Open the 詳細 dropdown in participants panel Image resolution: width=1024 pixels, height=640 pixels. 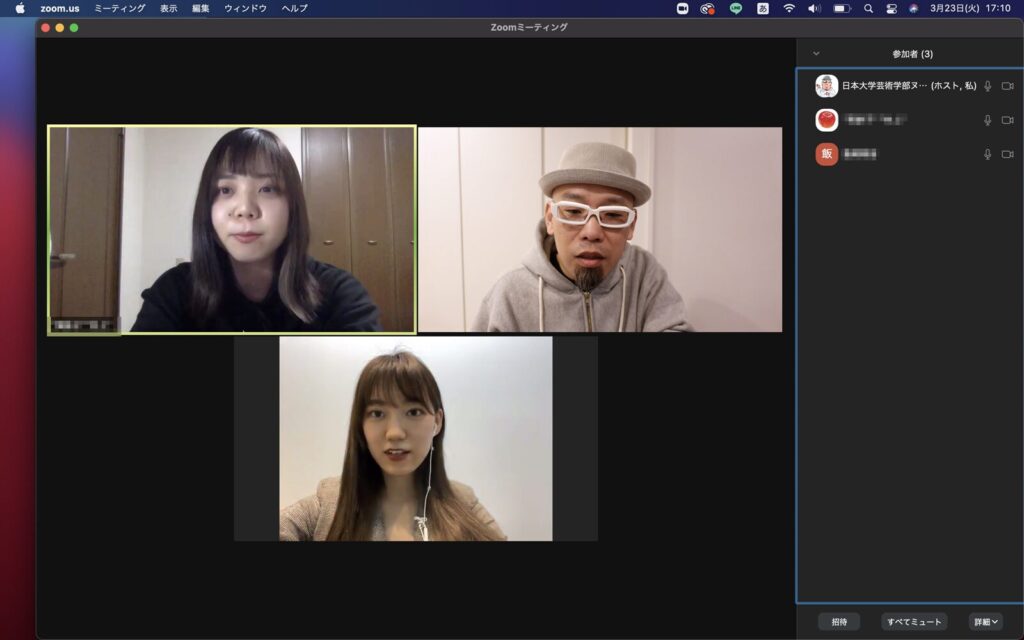[986, 622]
